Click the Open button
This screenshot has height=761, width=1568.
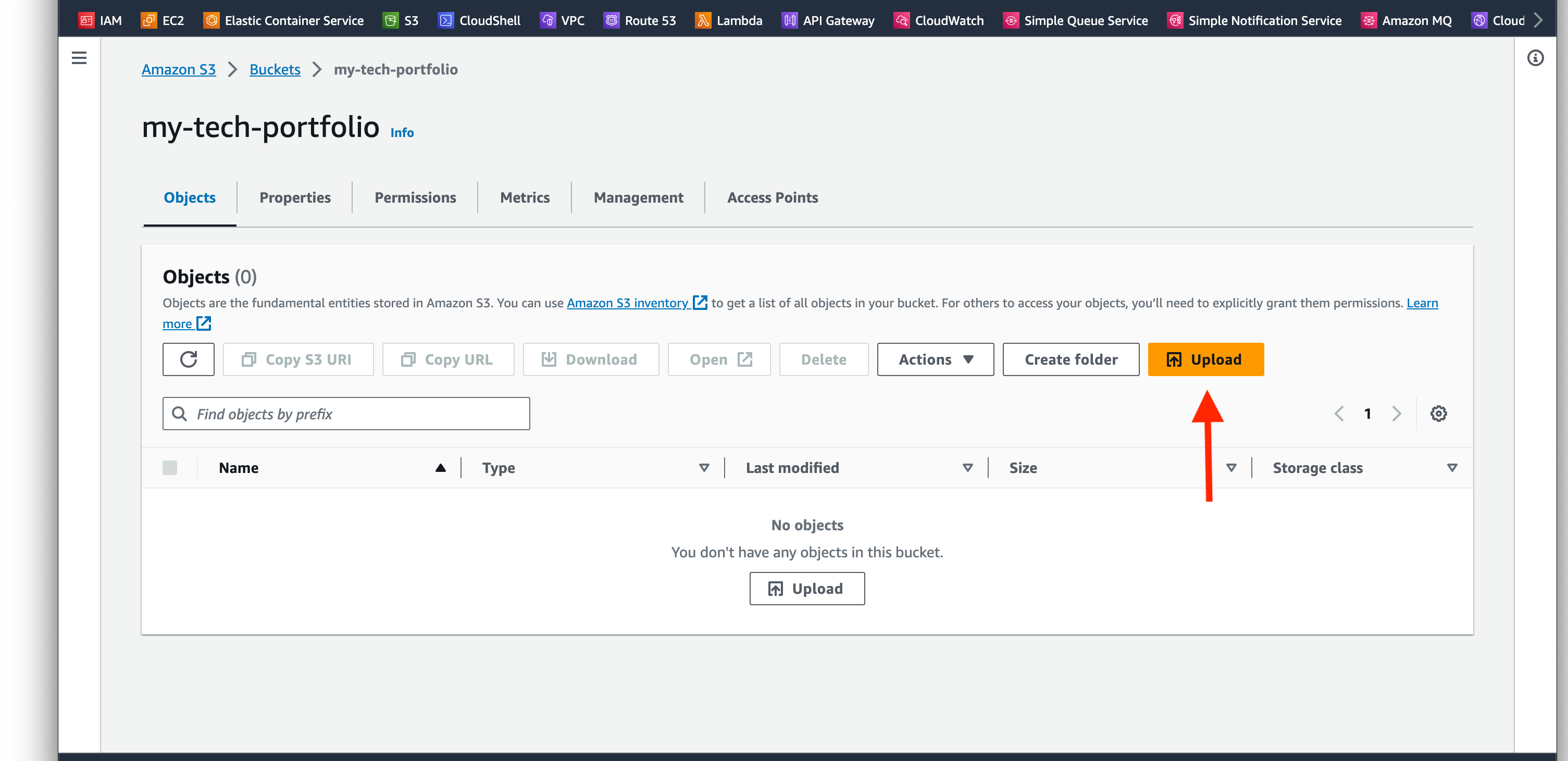point(719,359)
